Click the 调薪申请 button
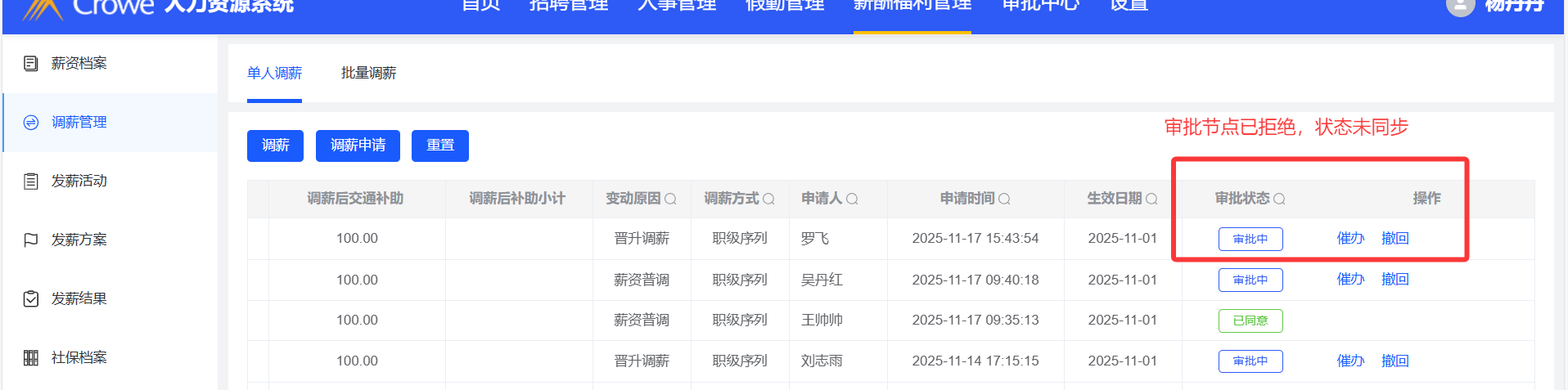The width and height of the screenshot is (1568, 390). click(358, 146)
